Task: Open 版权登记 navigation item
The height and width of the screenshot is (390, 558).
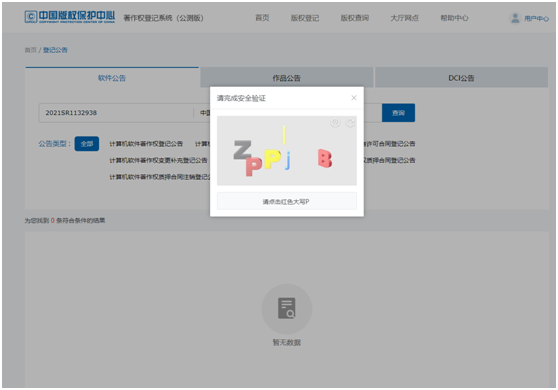Action: (x=305, y=18)
